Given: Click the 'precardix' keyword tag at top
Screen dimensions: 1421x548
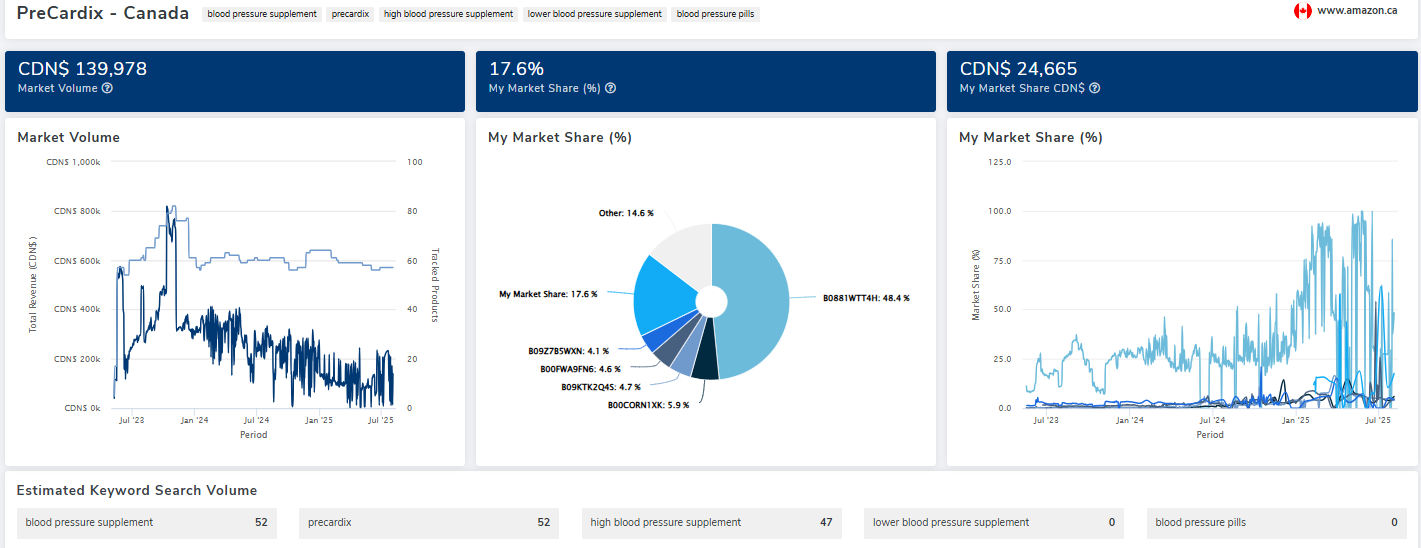Looking at the screenshot, I should [350, 14].
